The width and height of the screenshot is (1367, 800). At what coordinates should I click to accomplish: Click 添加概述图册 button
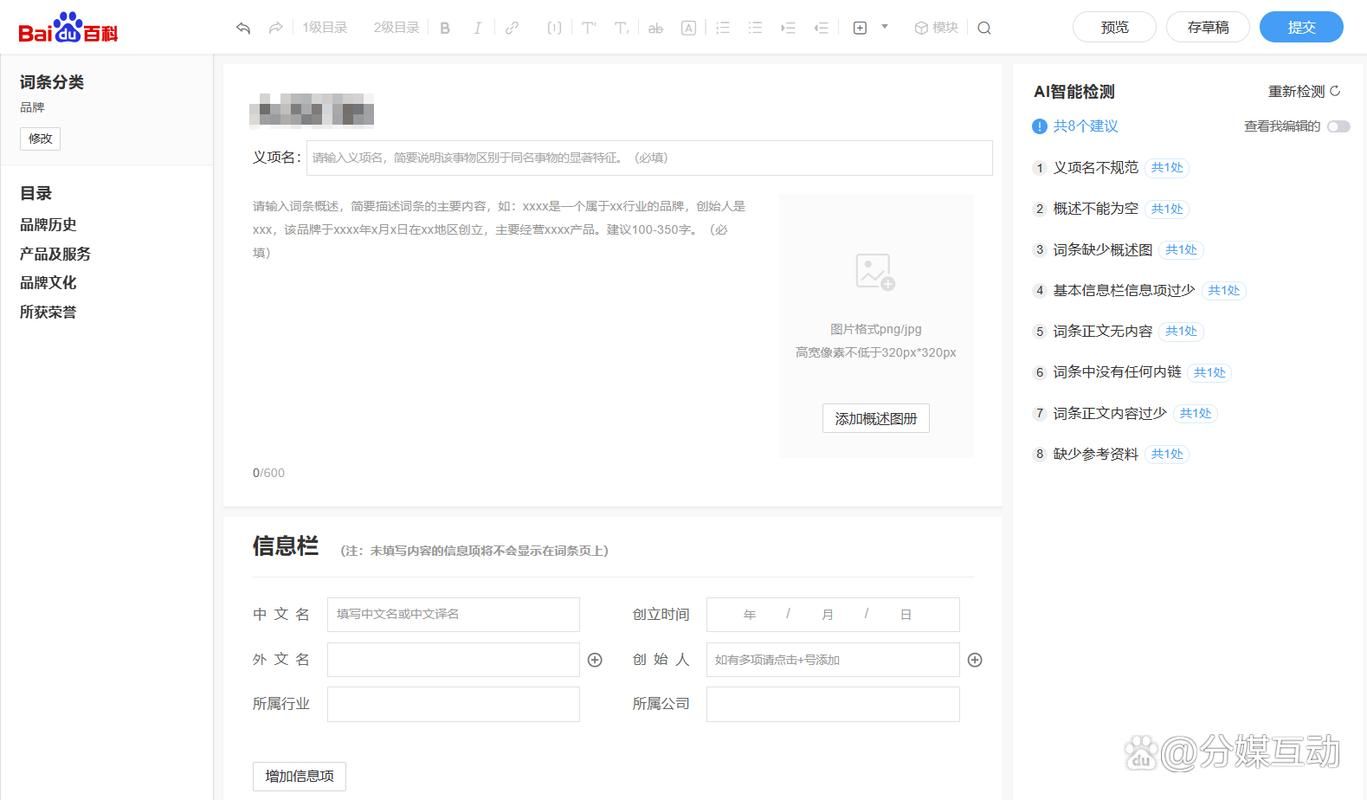[x=876, y=419]
